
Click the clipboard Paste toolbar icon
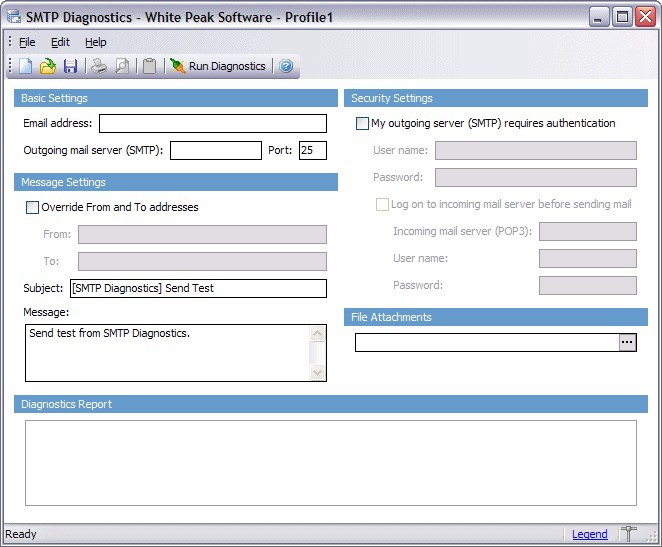[x=149, y=66]
